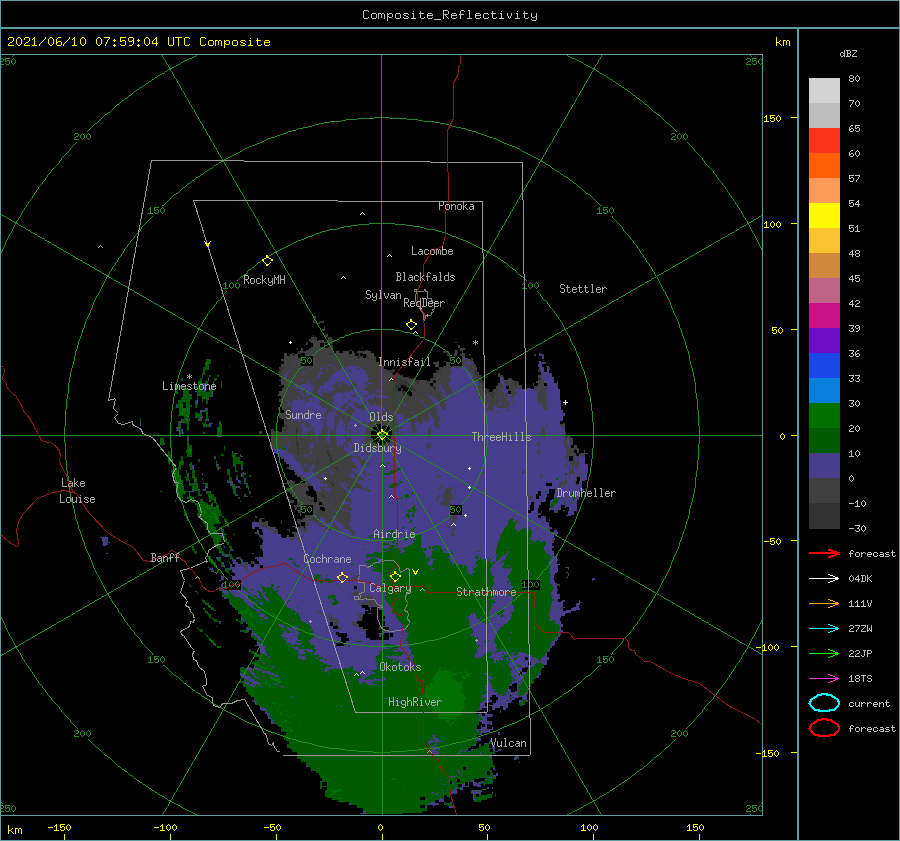The width and height of the screenshot is (900, 841).
Task: Click the -150 tick on bottom axis
Action: tap(59, 827)
